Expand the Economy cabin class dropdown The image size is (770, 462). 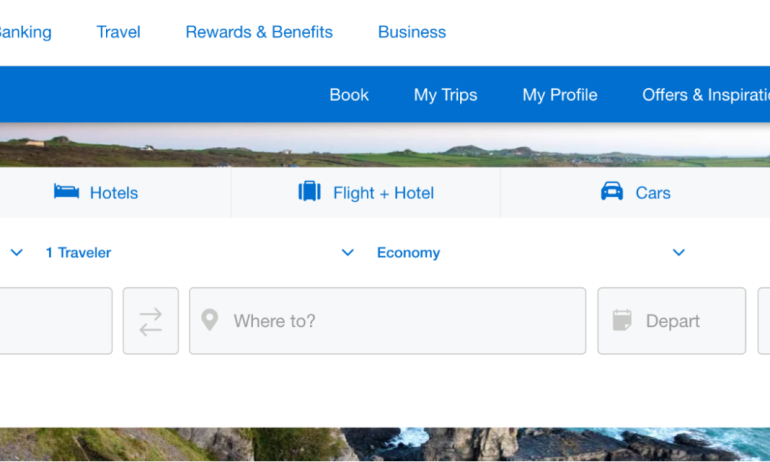pos(408,253)
